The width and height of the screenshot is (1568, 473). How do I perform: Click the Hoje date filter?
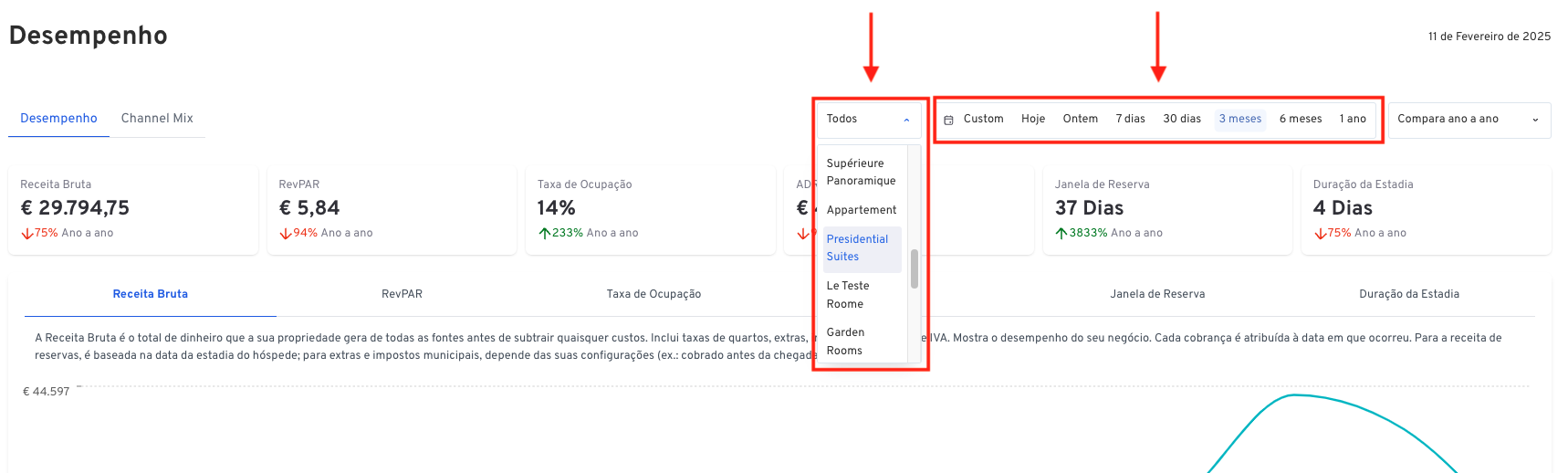(1033, 119)
